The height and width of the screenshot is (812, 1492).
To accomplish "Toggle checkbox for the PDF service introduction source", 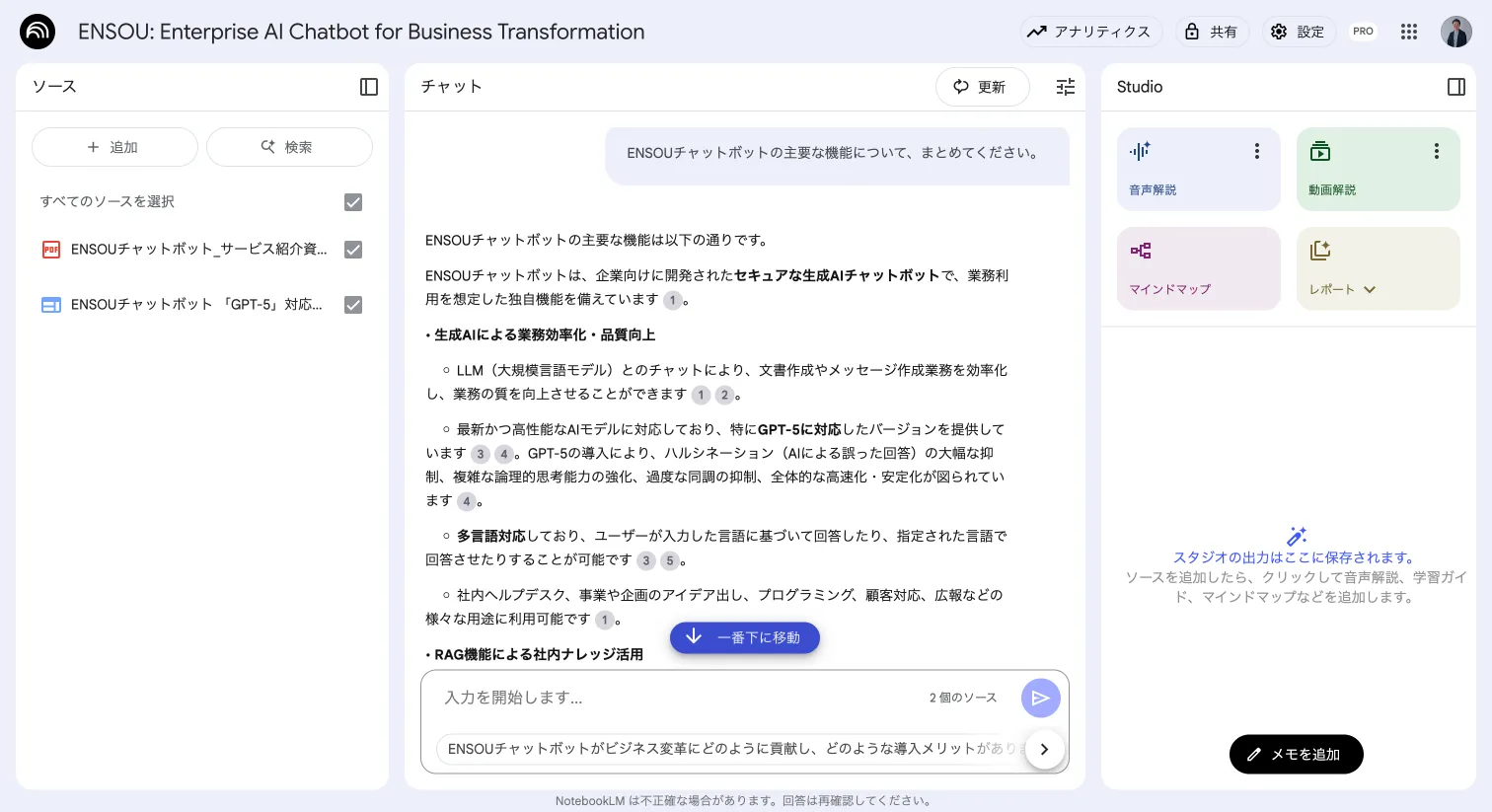I will click(353, 250).
